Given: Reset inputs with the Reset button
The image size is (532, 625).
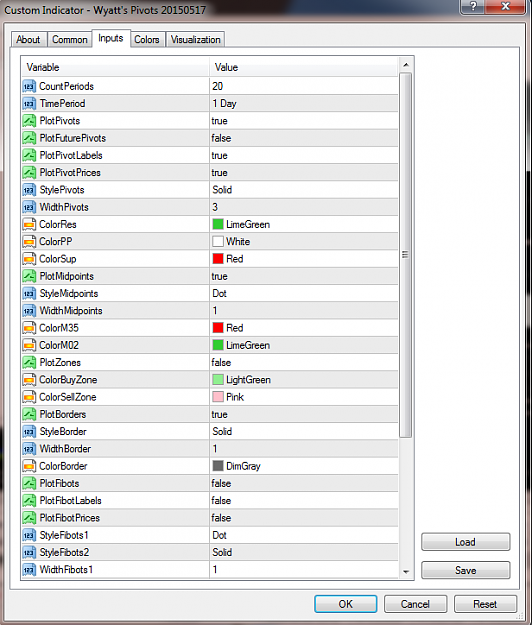Looking at the screenshot, I should tap(485, 604).
